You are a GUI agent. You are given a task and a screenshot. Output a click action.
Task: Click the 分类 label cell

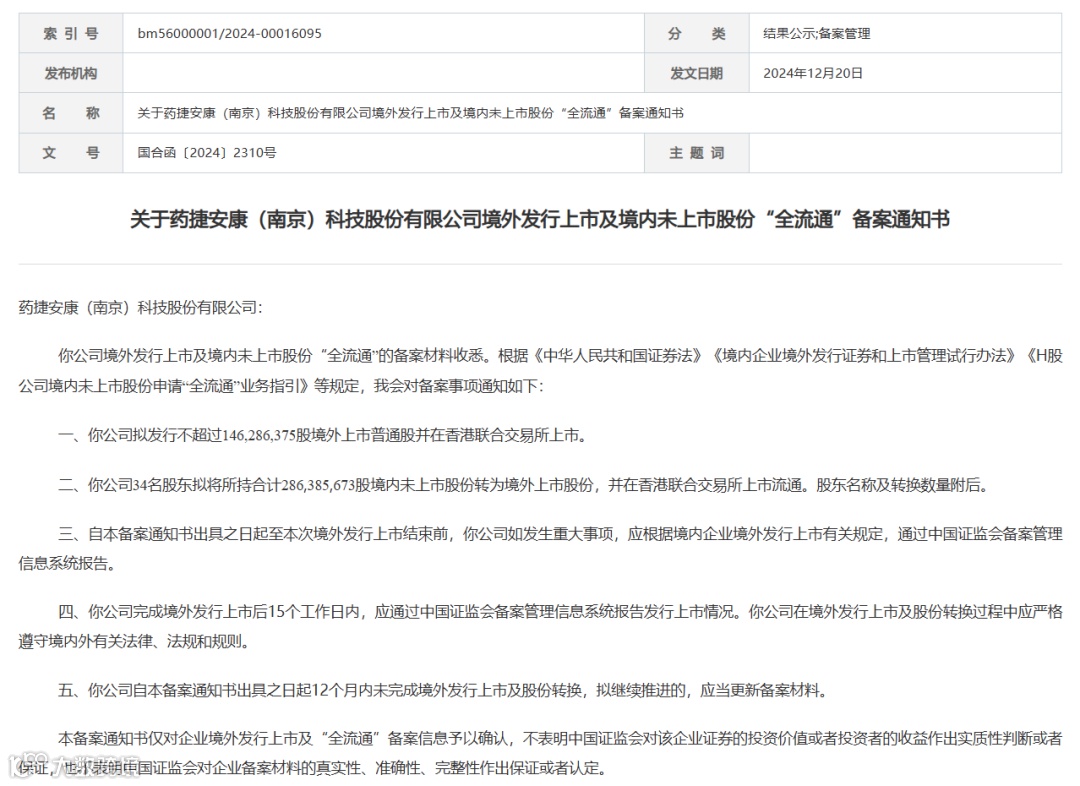pyautogui.click(x=696, y=34)
